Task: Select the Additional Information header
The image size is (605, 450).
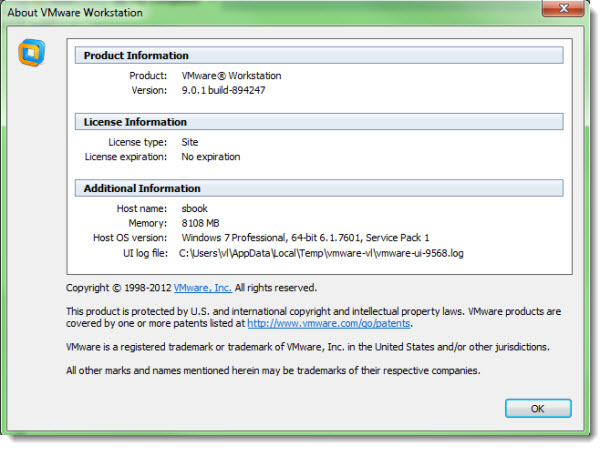Action: click(319, 188)
